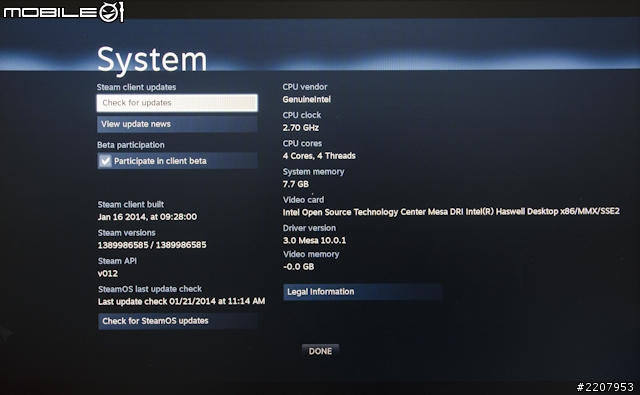Toggle the Participate in client beta checkbox

(x=105, y=161)
